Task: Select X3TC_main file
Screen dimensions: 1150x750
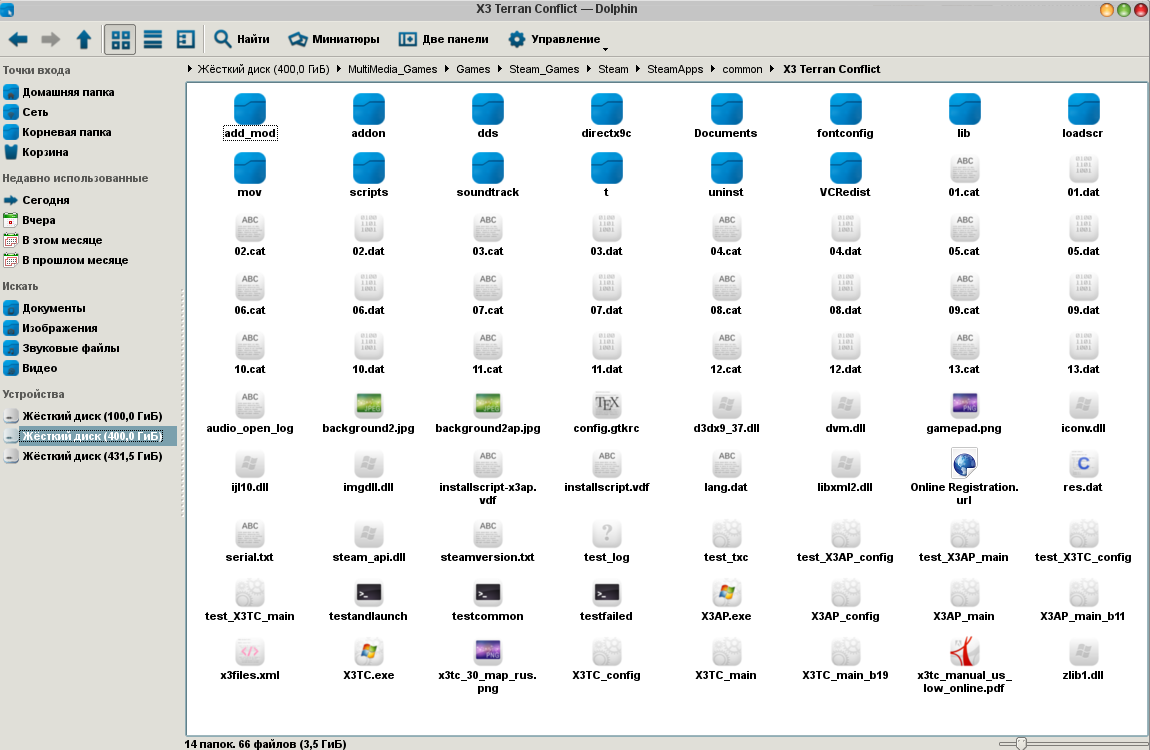Action: 726,659
